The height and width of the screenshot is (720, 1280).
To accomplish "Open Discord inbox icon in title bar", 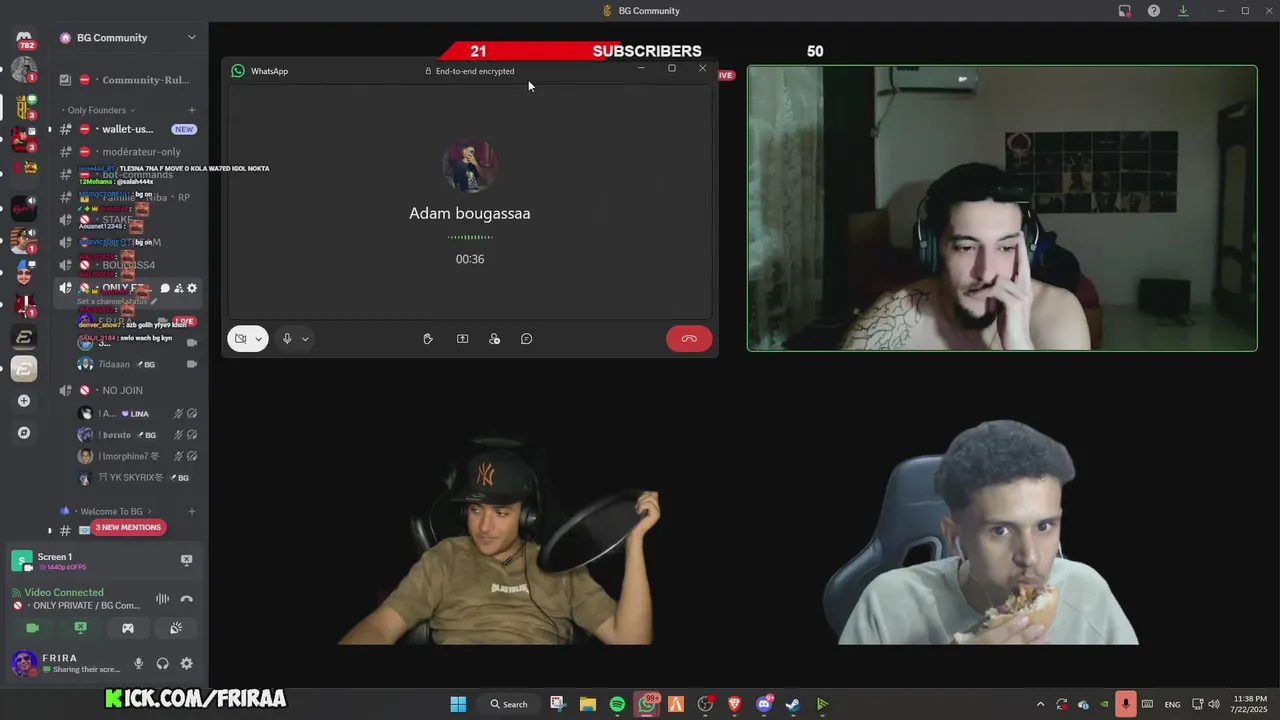I will click(1125, 11).
